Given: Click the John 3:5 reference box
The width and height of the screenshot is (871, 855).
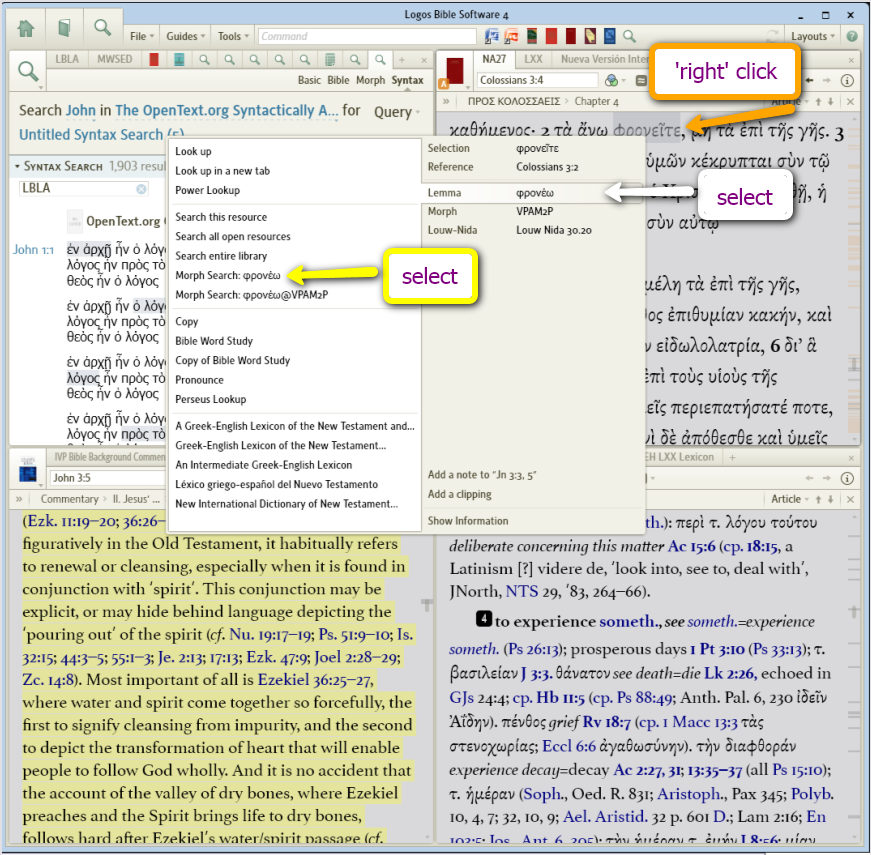Looking at the screenshot, I should point(107,478).
